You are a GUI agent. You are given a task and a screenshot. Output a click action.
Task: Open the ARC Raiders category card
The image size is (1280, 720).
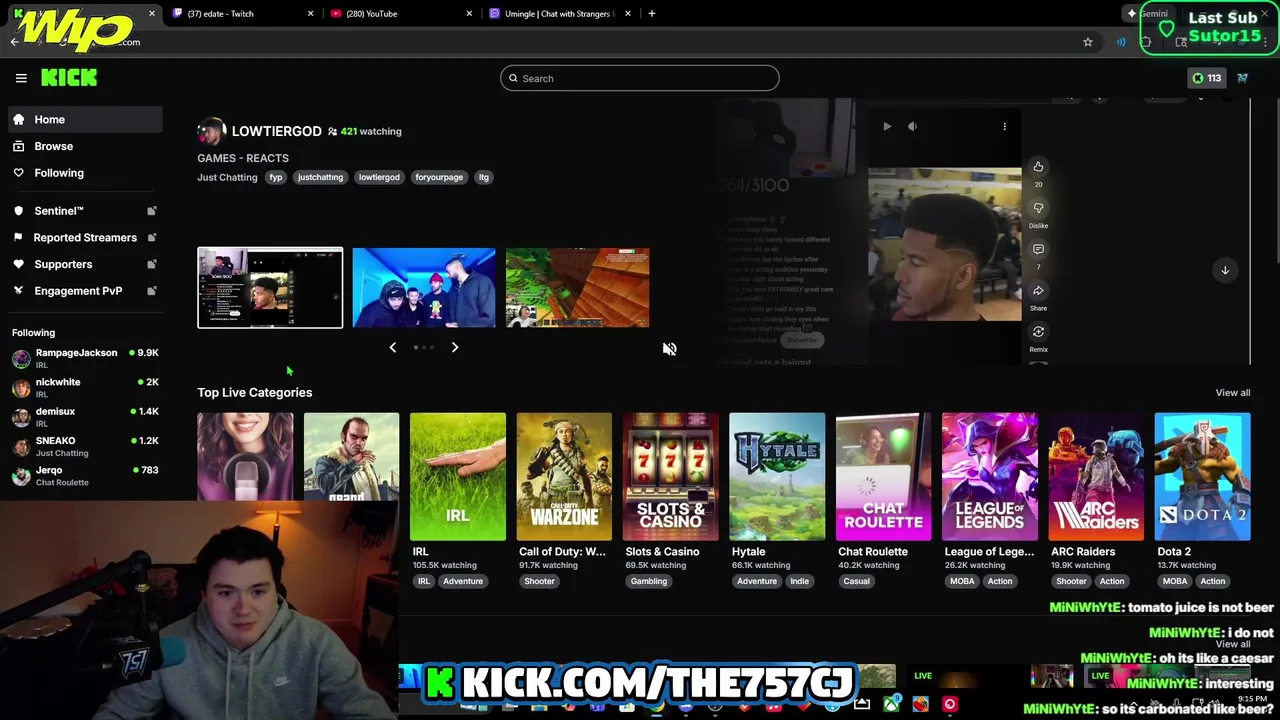pyautogui.click(x=1096, y=477)
